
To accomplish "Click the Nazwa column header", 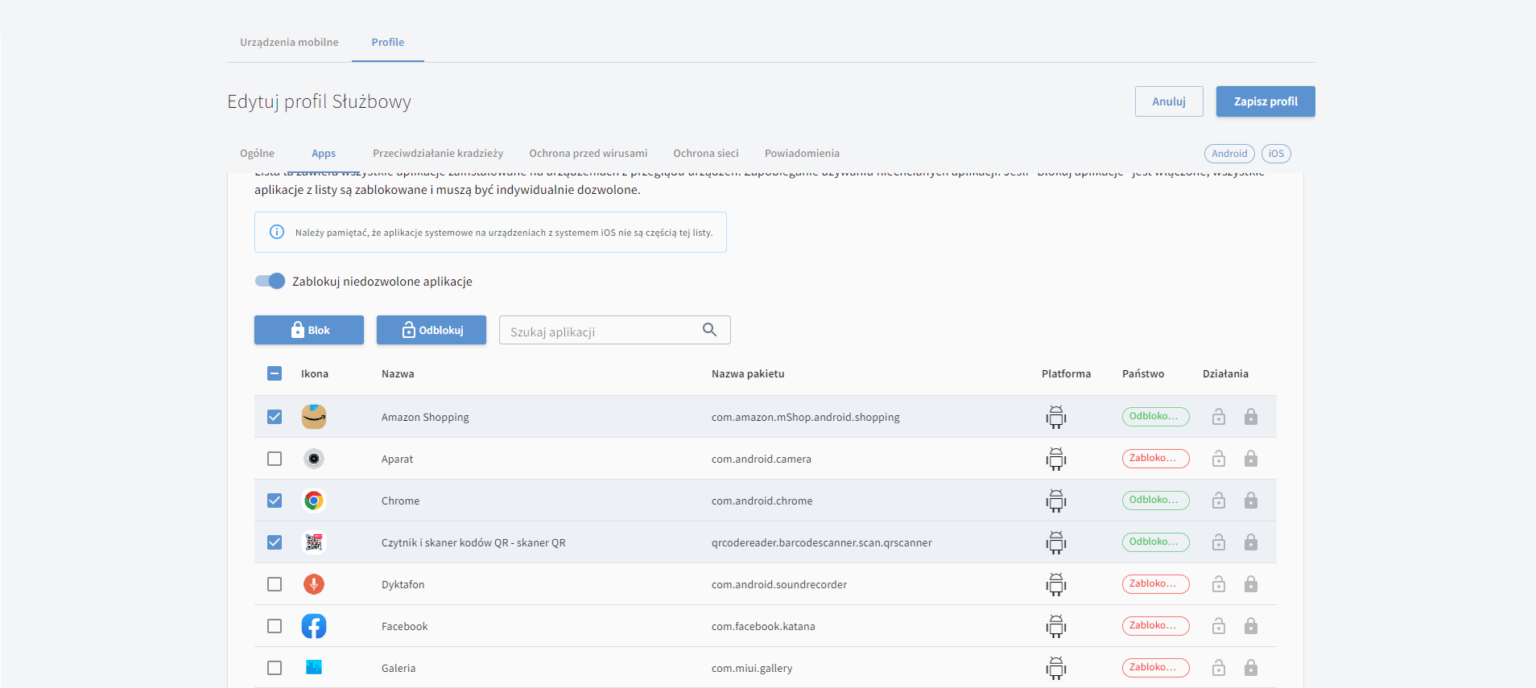I will (x=397, y=374).
